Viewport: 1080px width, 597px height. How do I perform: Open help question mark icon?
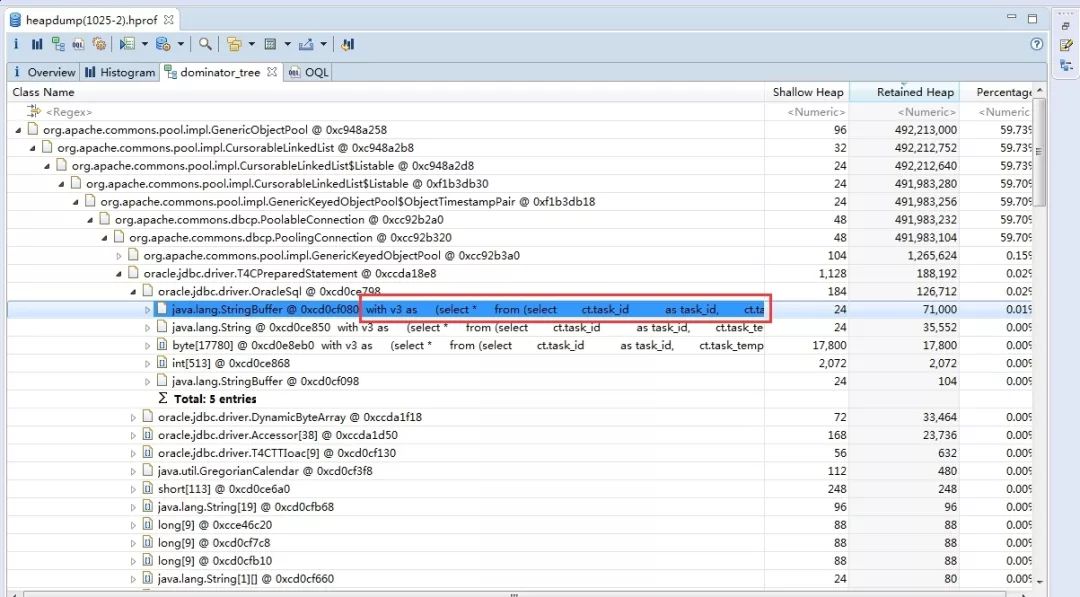(x=1037, y=44)
